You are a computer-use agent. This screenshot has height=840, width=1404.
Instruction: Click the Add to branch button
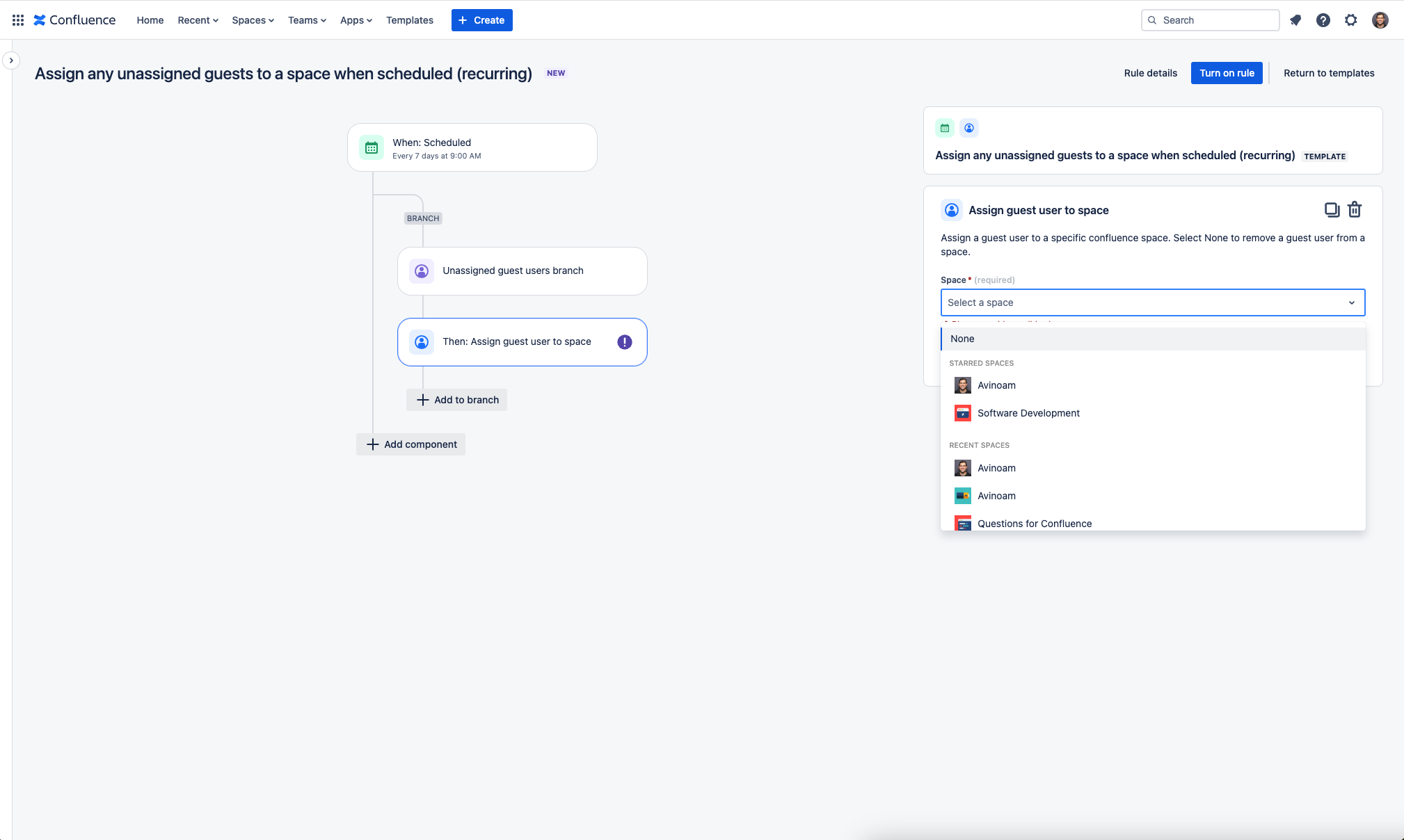[457, 400]
